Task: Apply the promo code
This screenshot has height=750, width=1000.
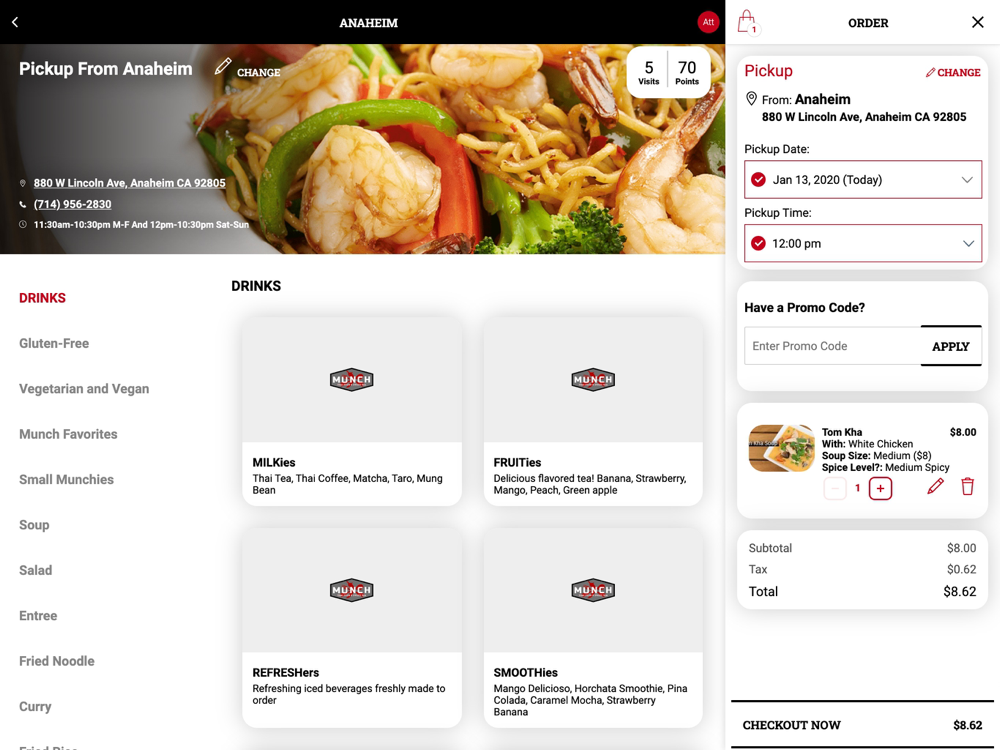Action: point(950,346)
